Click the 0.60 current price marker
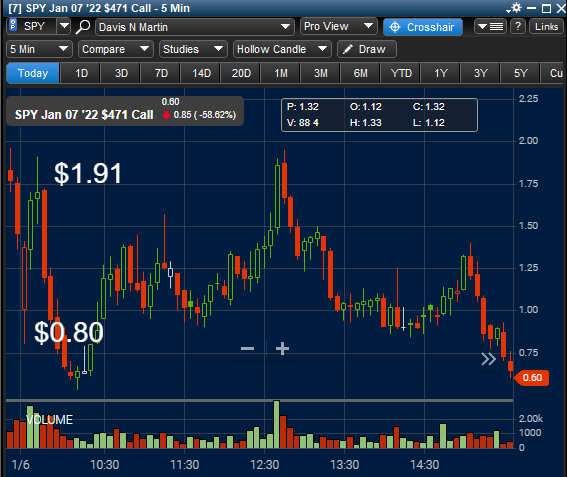The width and height of the screenshot is (567, 477). tap(532, 378)
